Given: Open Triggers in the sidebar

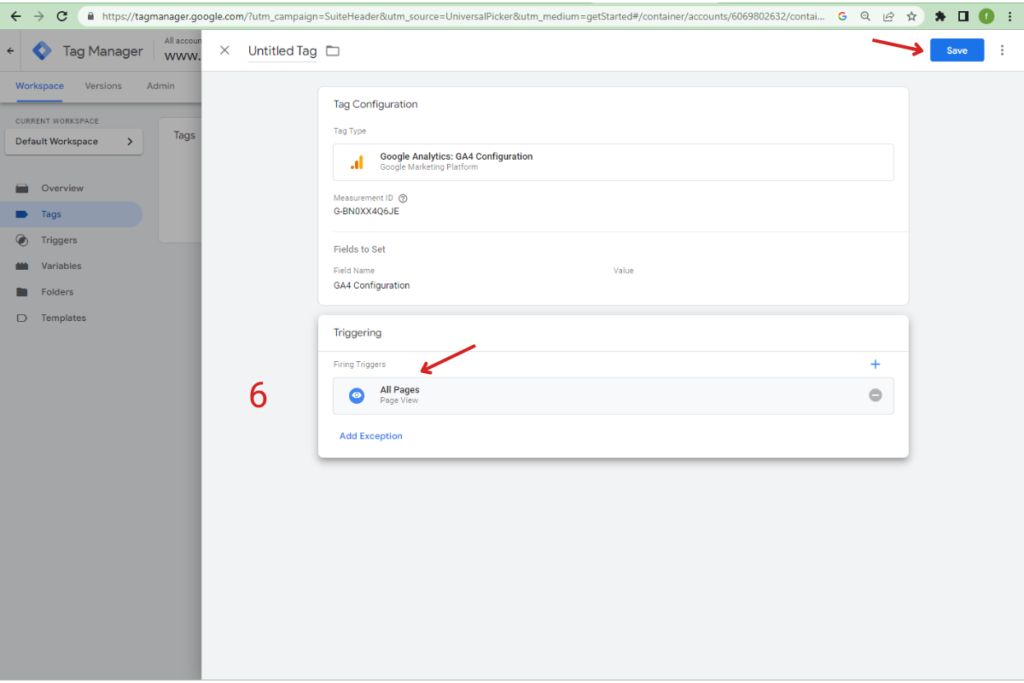Looking at the screenshot, I should click(59, 240).
